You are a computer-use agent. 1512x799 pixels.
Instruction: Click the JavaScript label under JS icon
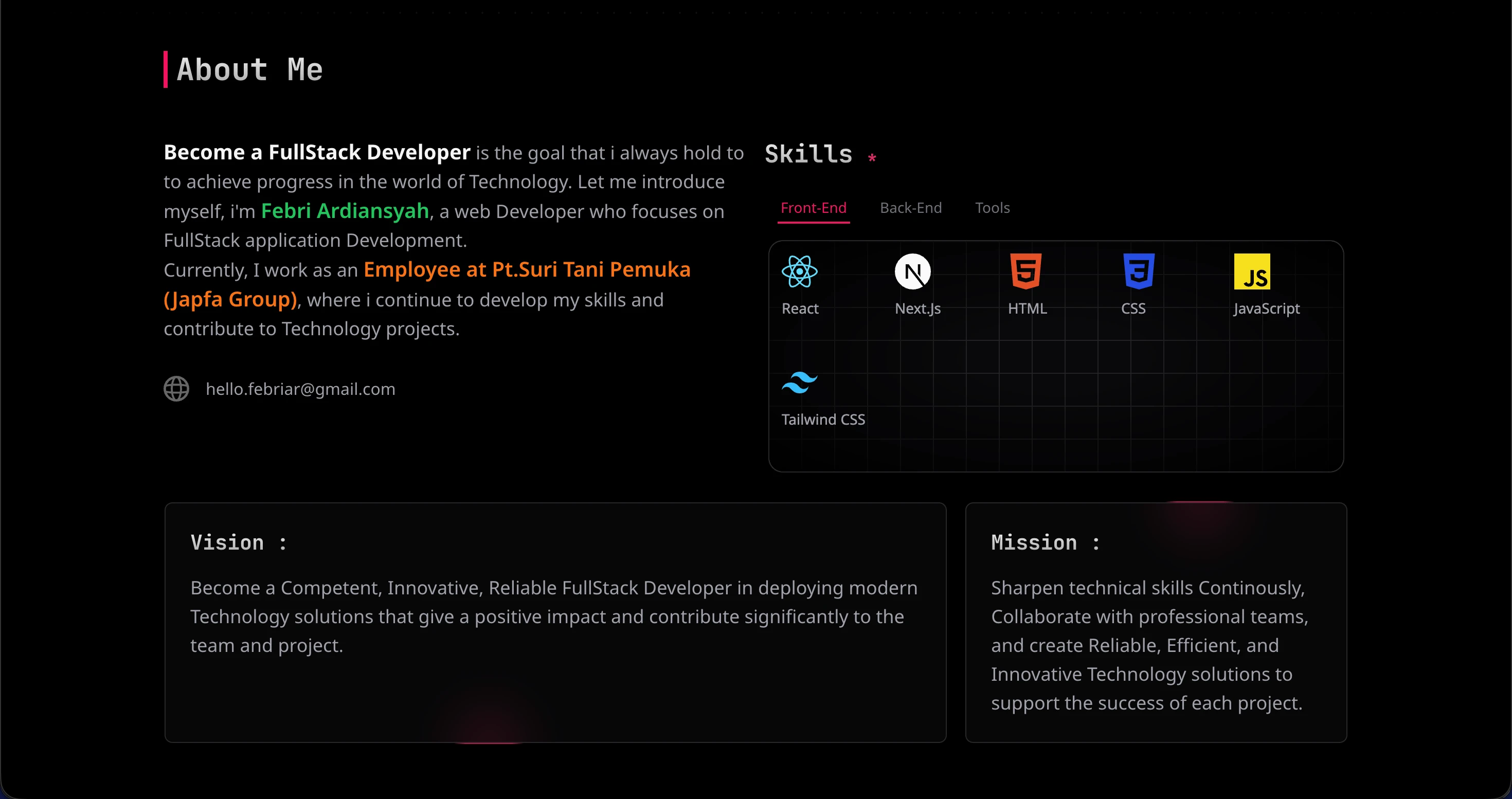1267,308
